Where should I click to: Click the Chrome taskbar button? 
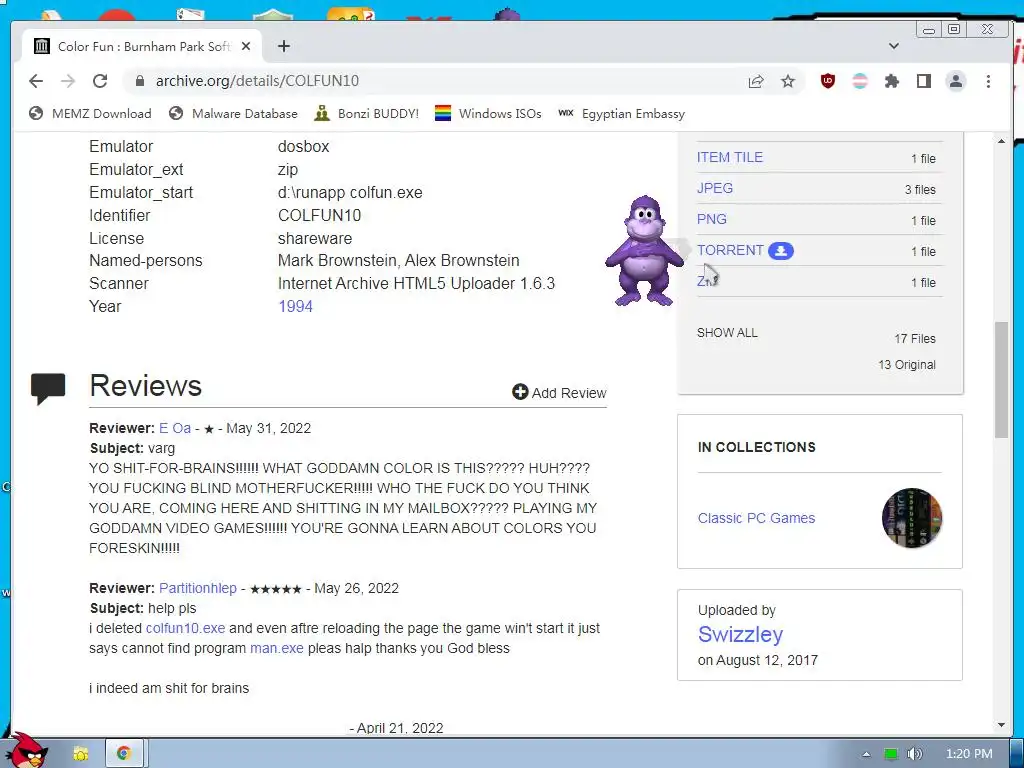coord(124,754)
